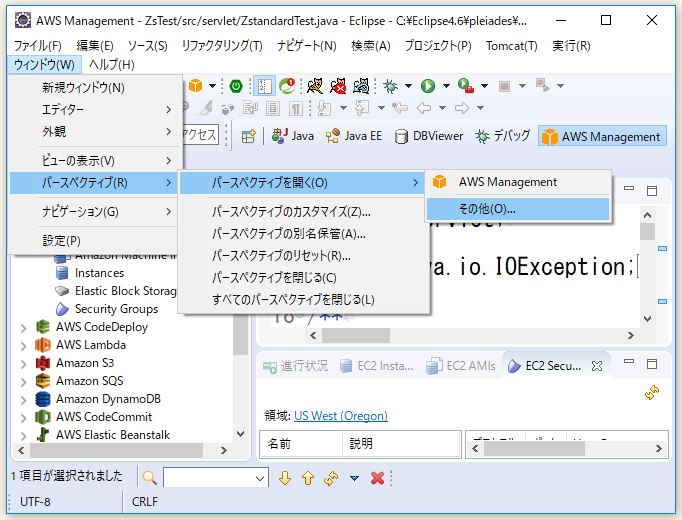Open the find bar combo box dropdown
682x520 pixels.
(x=260, y=479)
